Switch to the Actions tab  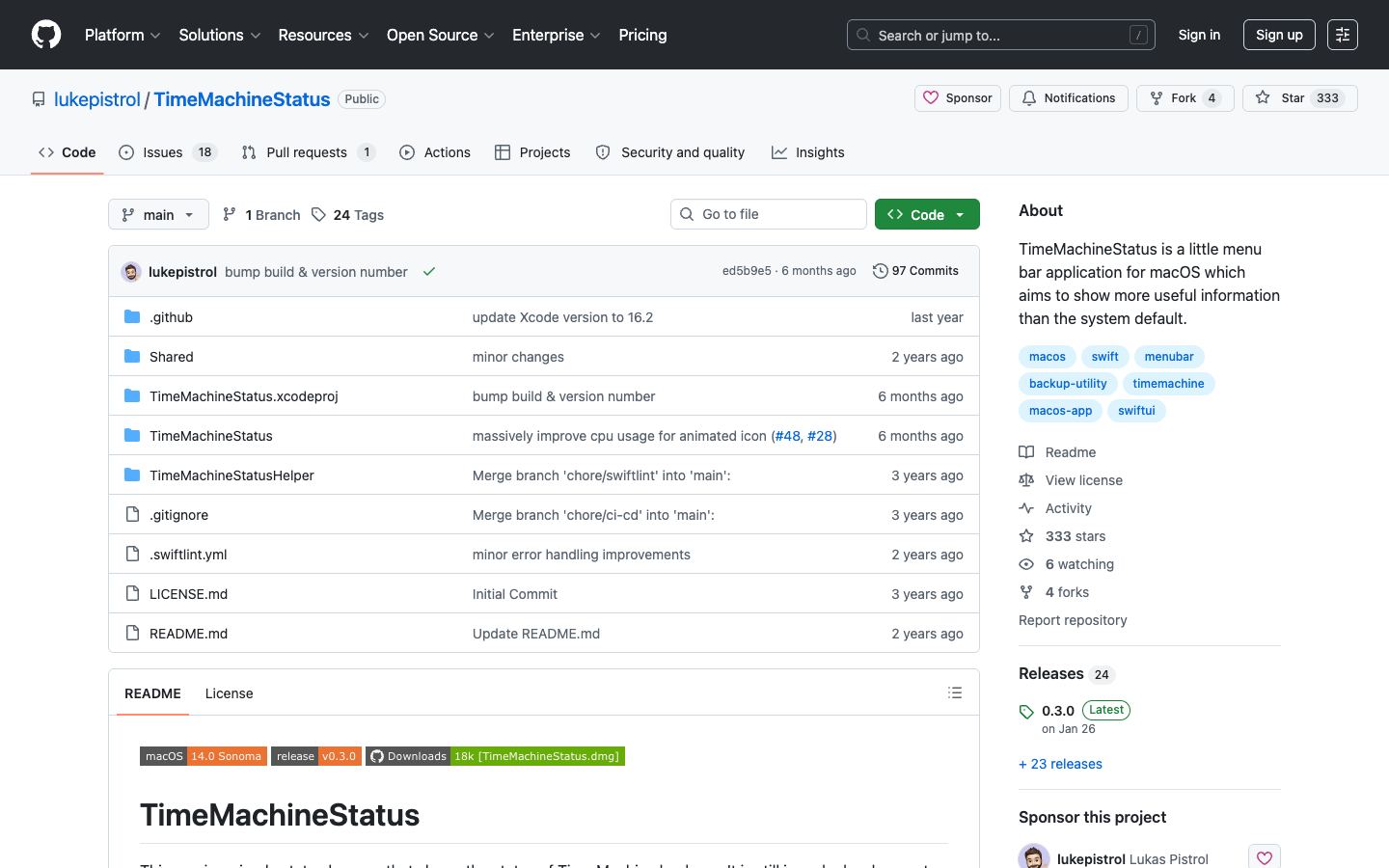tap(435, 152)
